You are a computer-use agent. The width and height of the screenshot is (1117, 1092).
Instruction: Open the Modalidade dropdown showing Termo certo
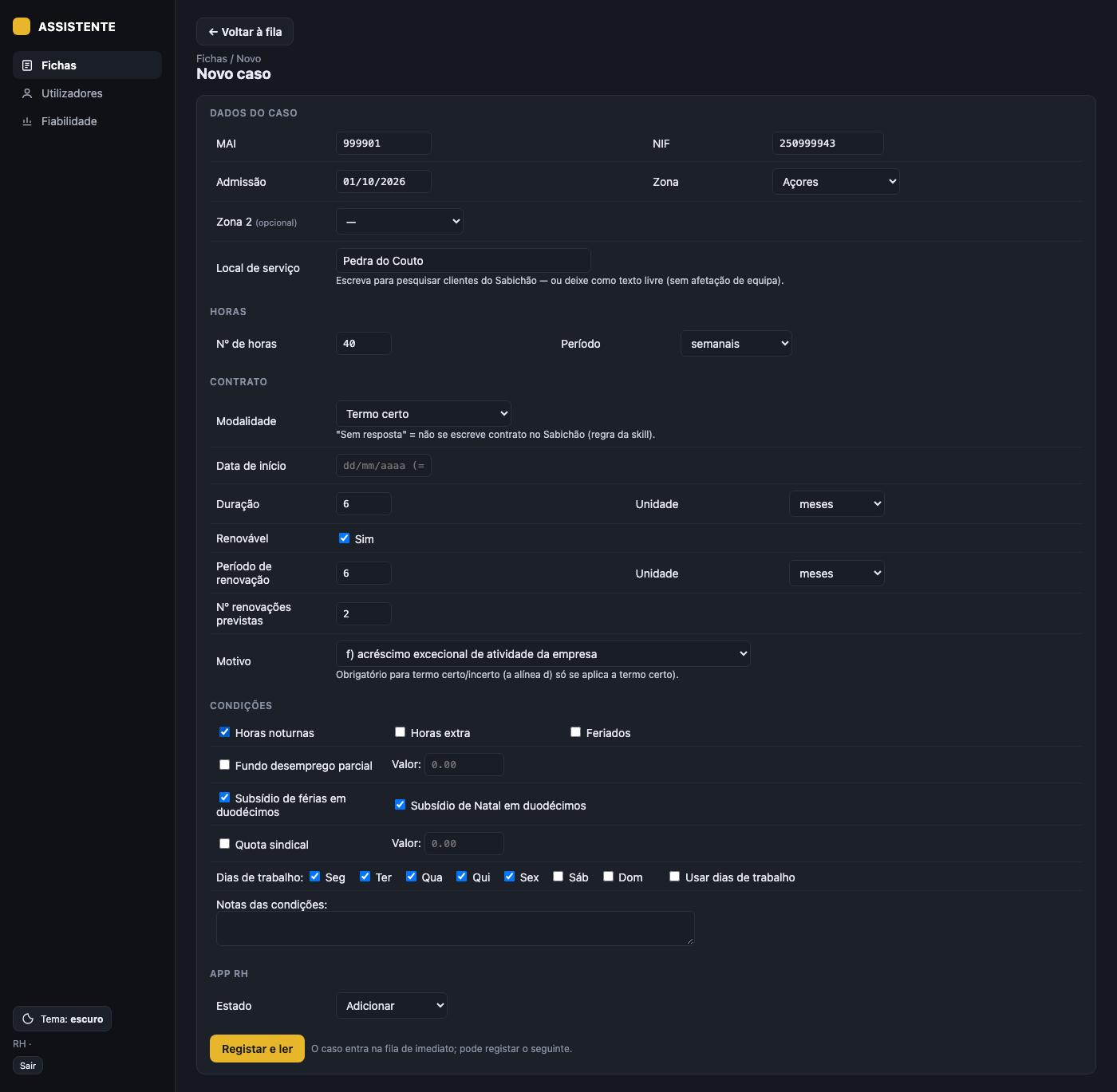click(424, 414)
